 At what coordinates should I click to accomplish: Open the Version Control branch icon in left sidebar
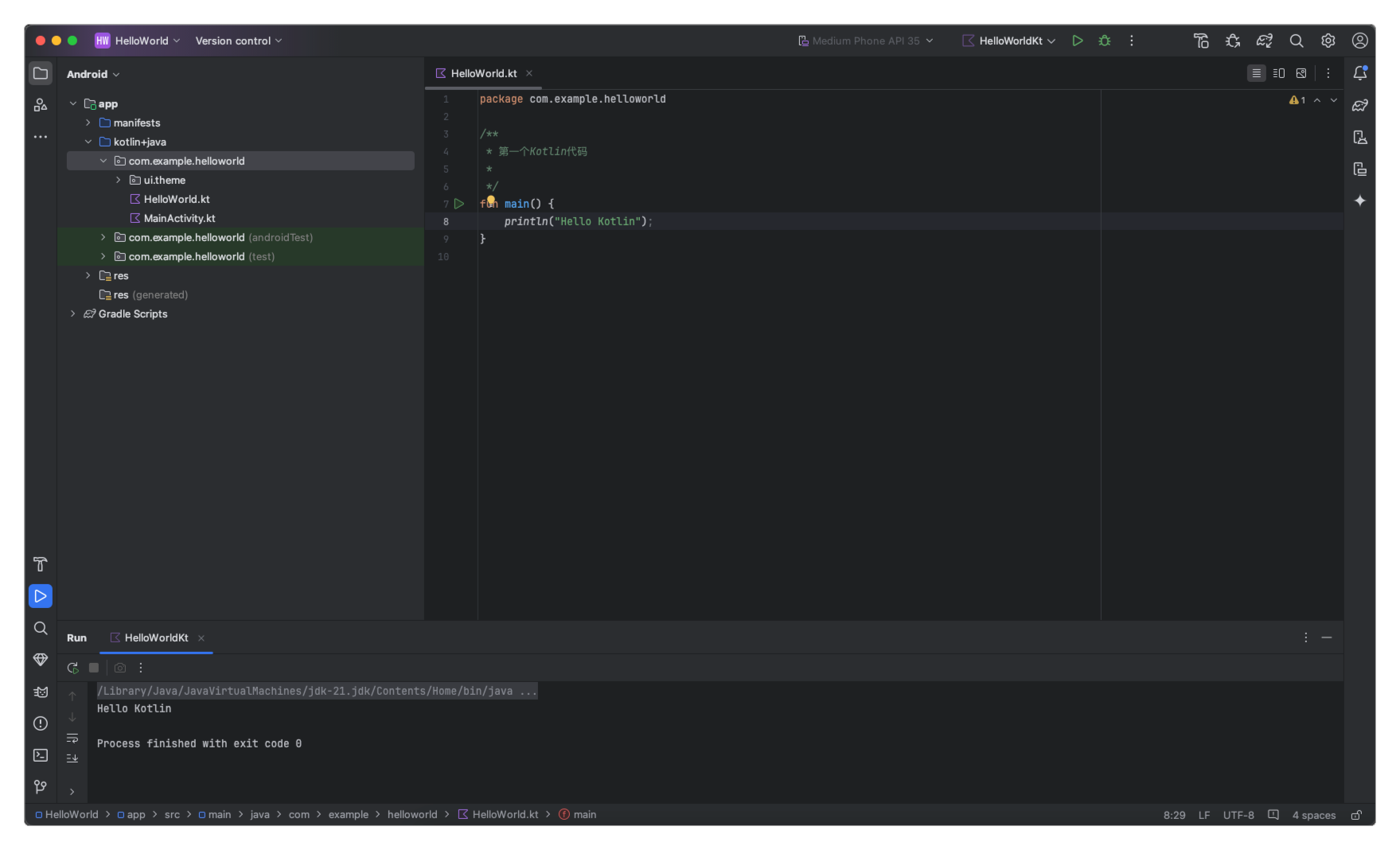41,787
